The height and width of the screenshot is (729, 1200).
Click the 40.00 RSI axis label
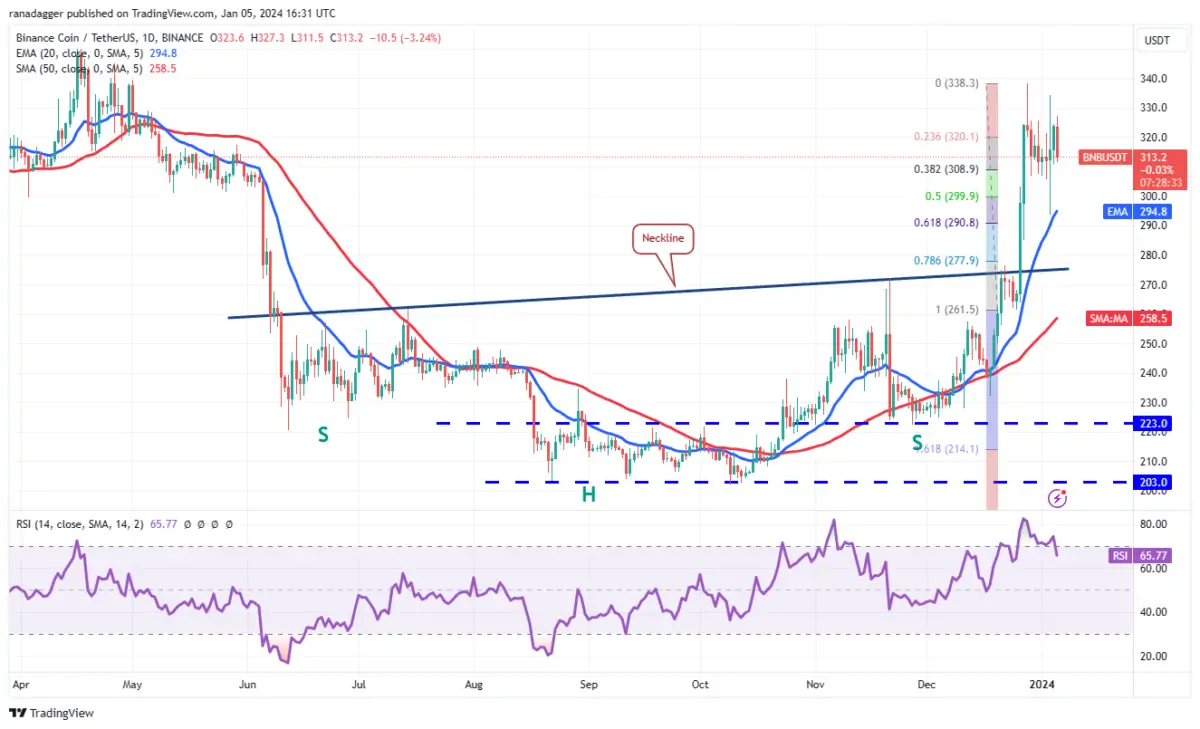pyautogui.click(x=1156, y=612)
